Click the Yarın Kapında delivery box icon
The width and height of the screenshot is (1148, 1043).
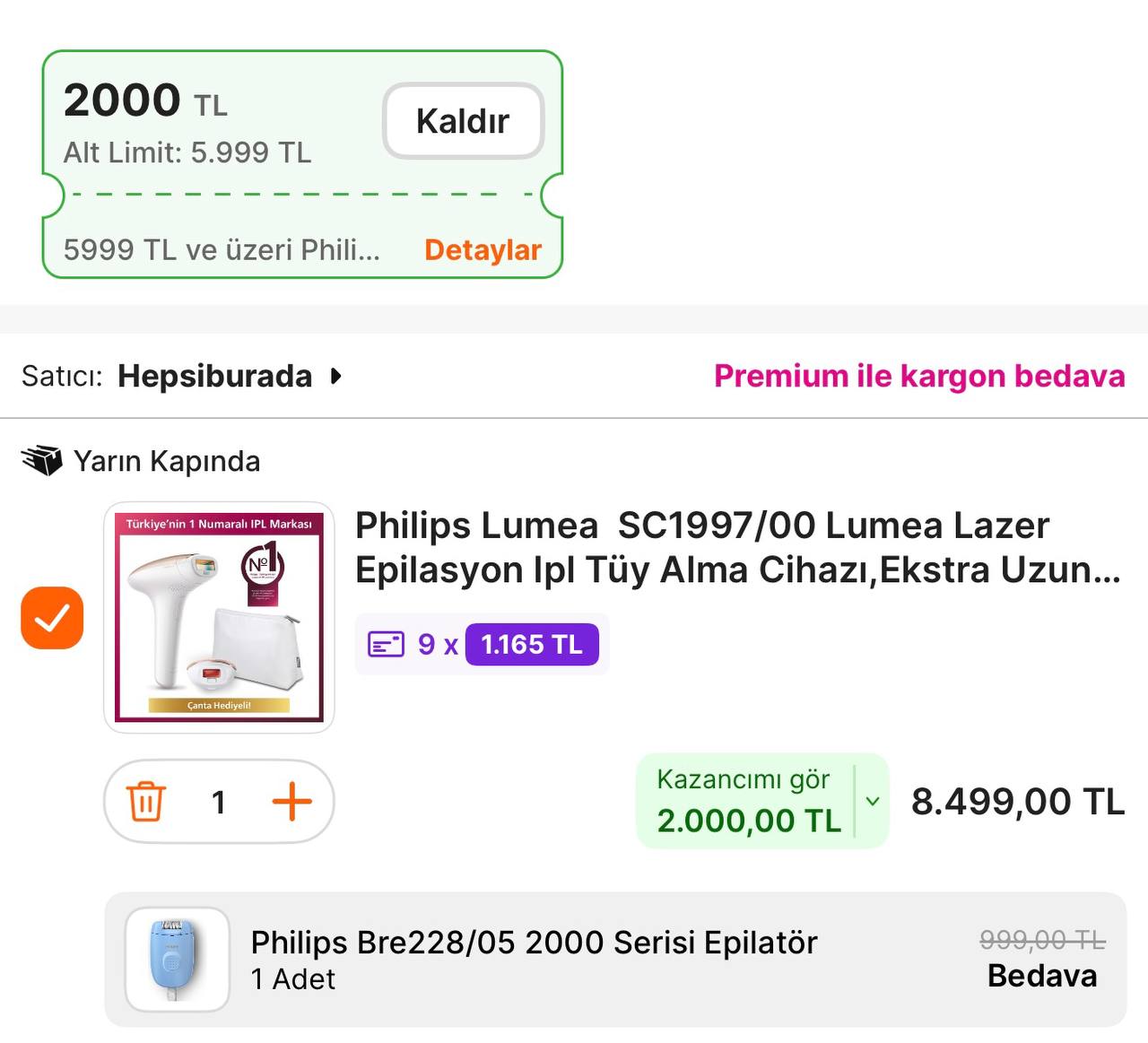coord(41,461)
